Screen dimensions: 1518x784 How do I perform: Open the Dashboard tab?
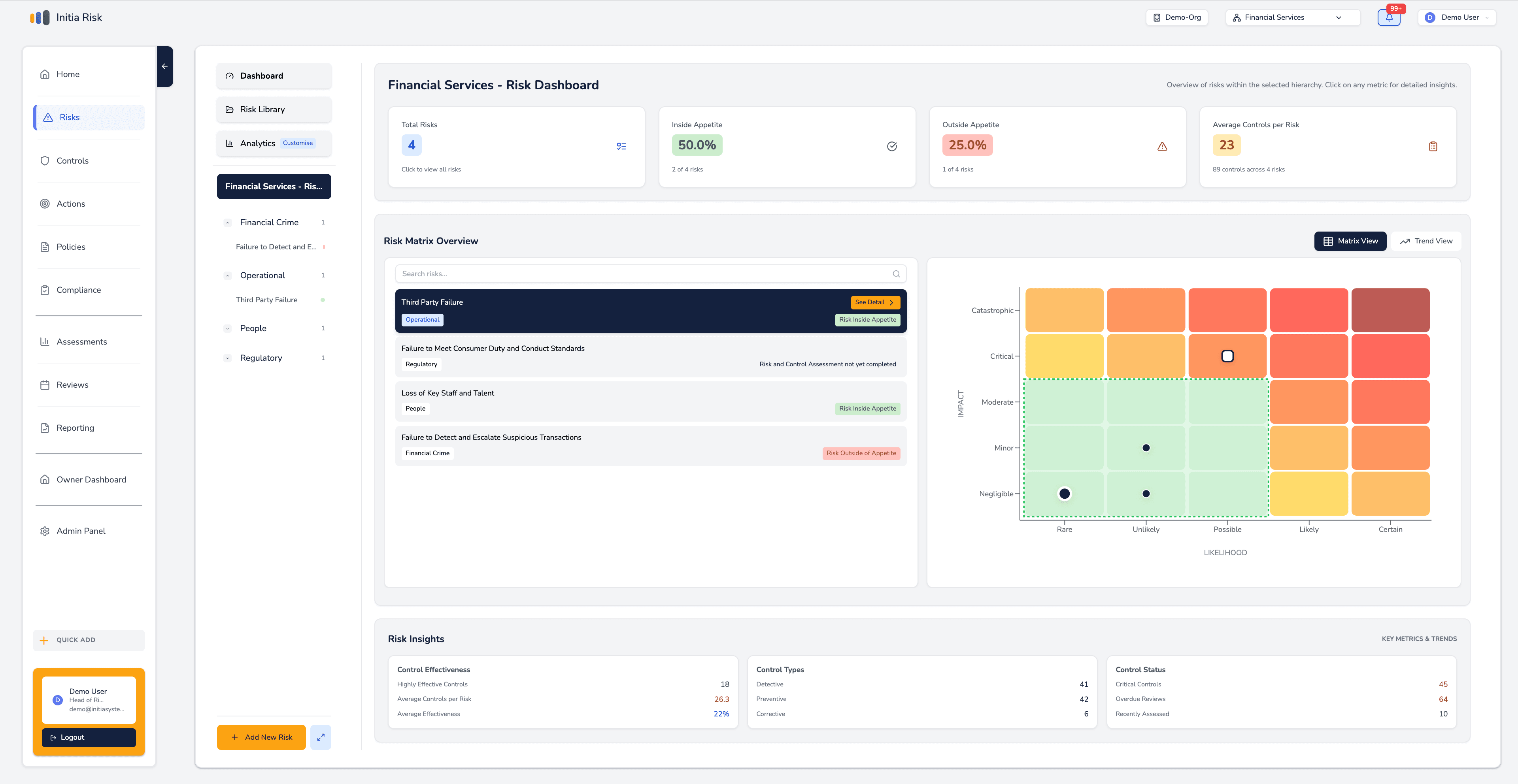click(x=274, y=76)
